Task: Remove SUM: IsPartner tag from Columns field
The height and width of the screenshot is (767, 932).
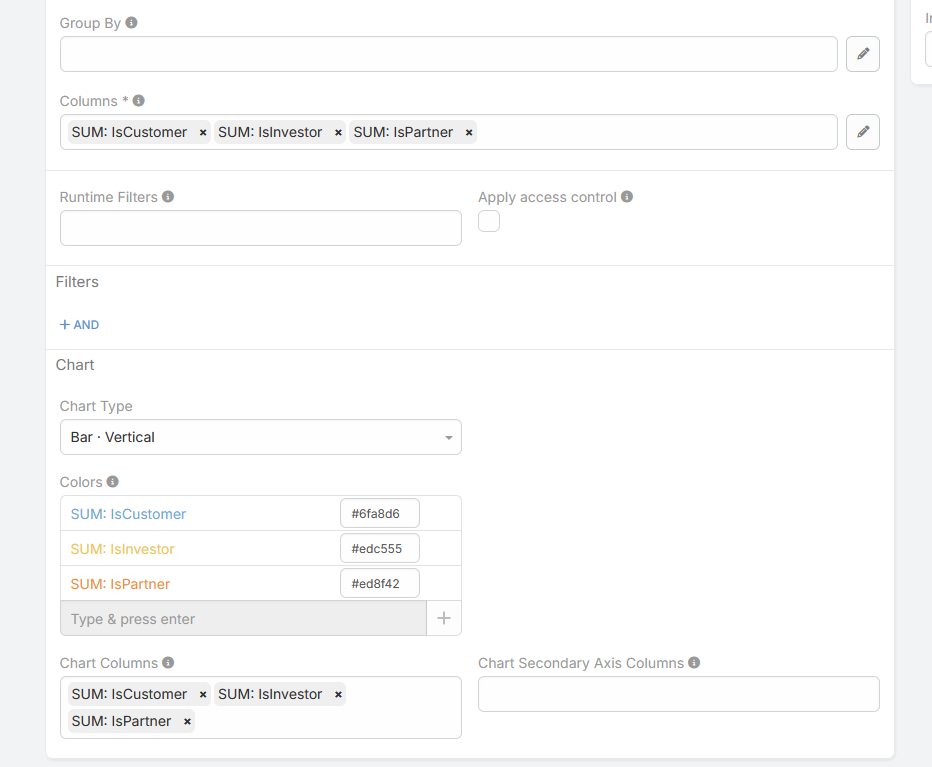Action: 468,132
